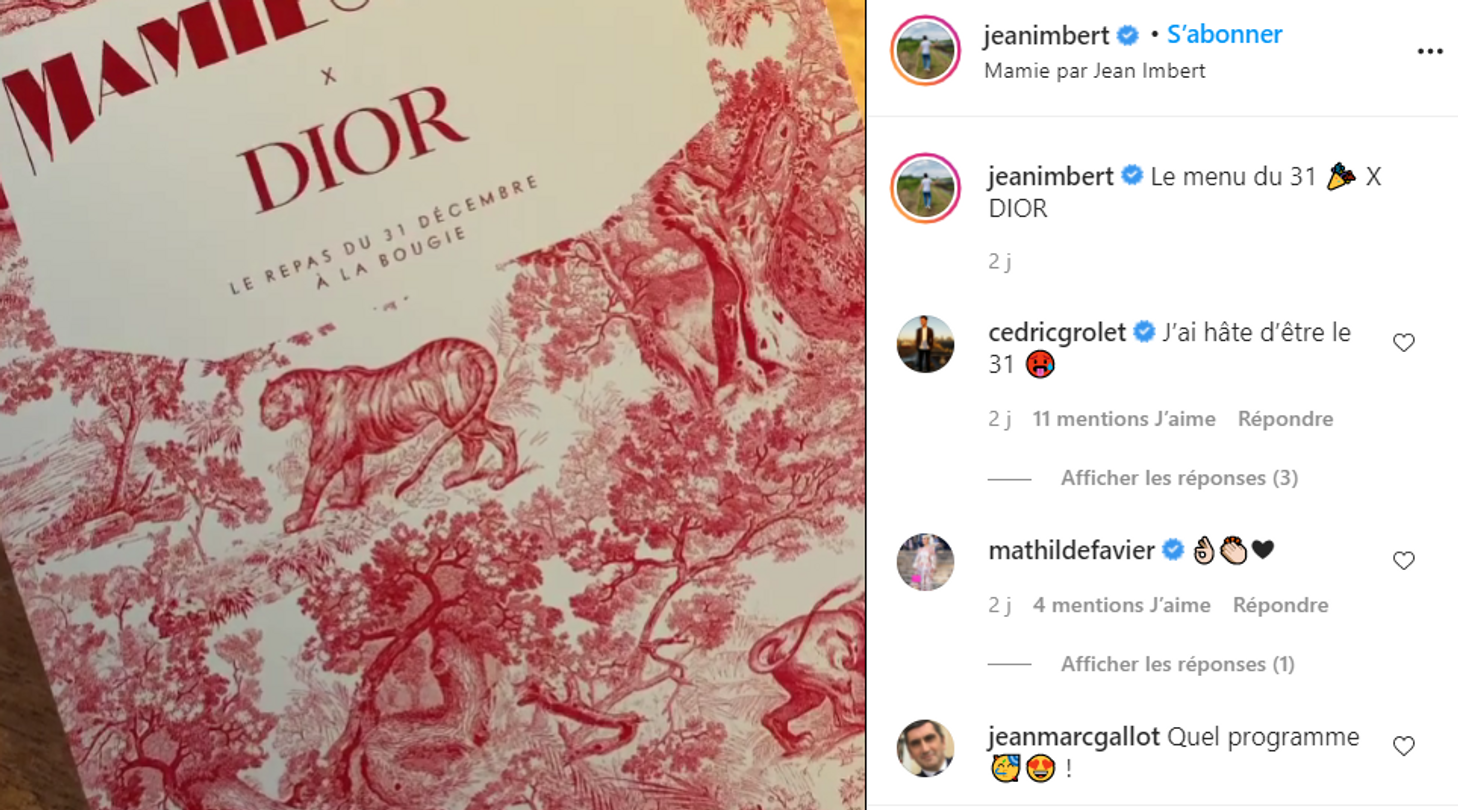View the 4 likes on mathildefavier's comment
This screenshot has height=810, width=1458.
1121,605
